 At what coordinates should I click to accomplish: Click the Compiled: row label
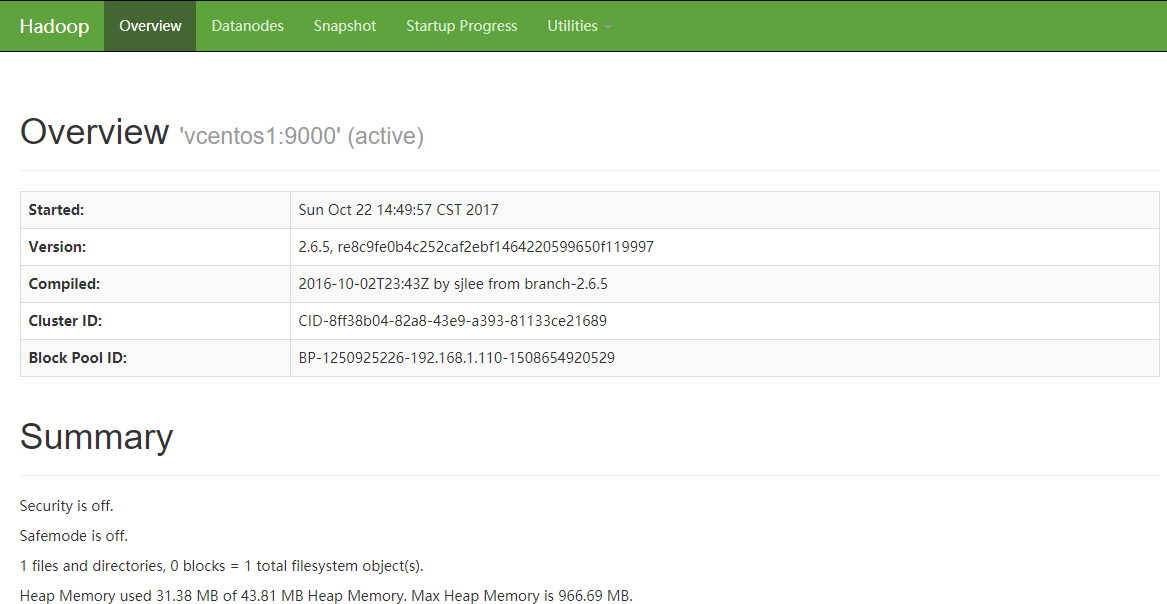coord(64,284)
